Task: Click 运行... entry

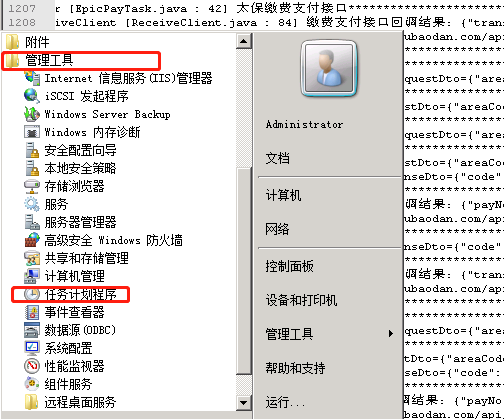Action: pyautogui.click(x=285, y=402)
